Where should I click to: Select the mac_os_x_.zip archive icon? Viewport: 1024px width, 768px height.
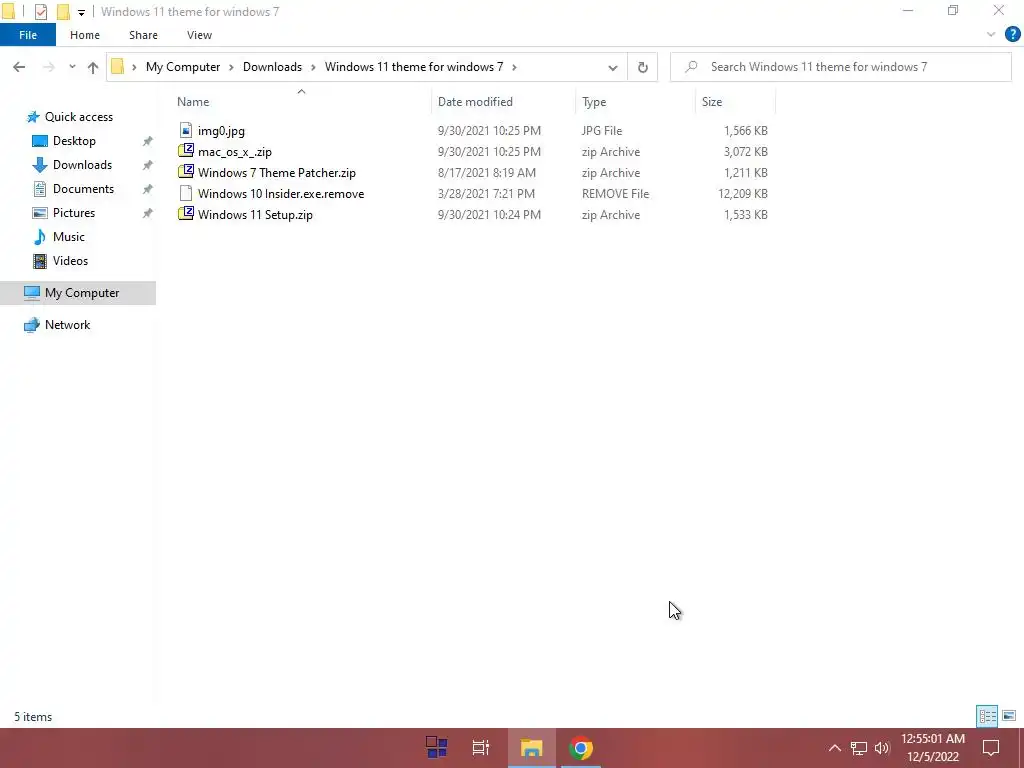(x=186, y=151)
